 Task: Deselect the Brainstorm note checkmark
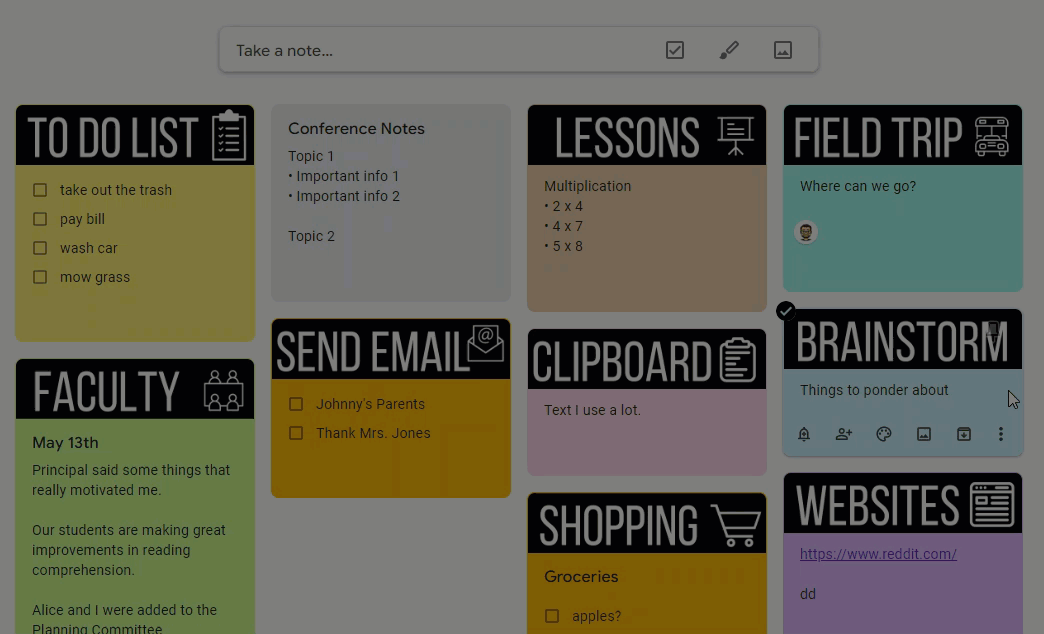(786, 311)
